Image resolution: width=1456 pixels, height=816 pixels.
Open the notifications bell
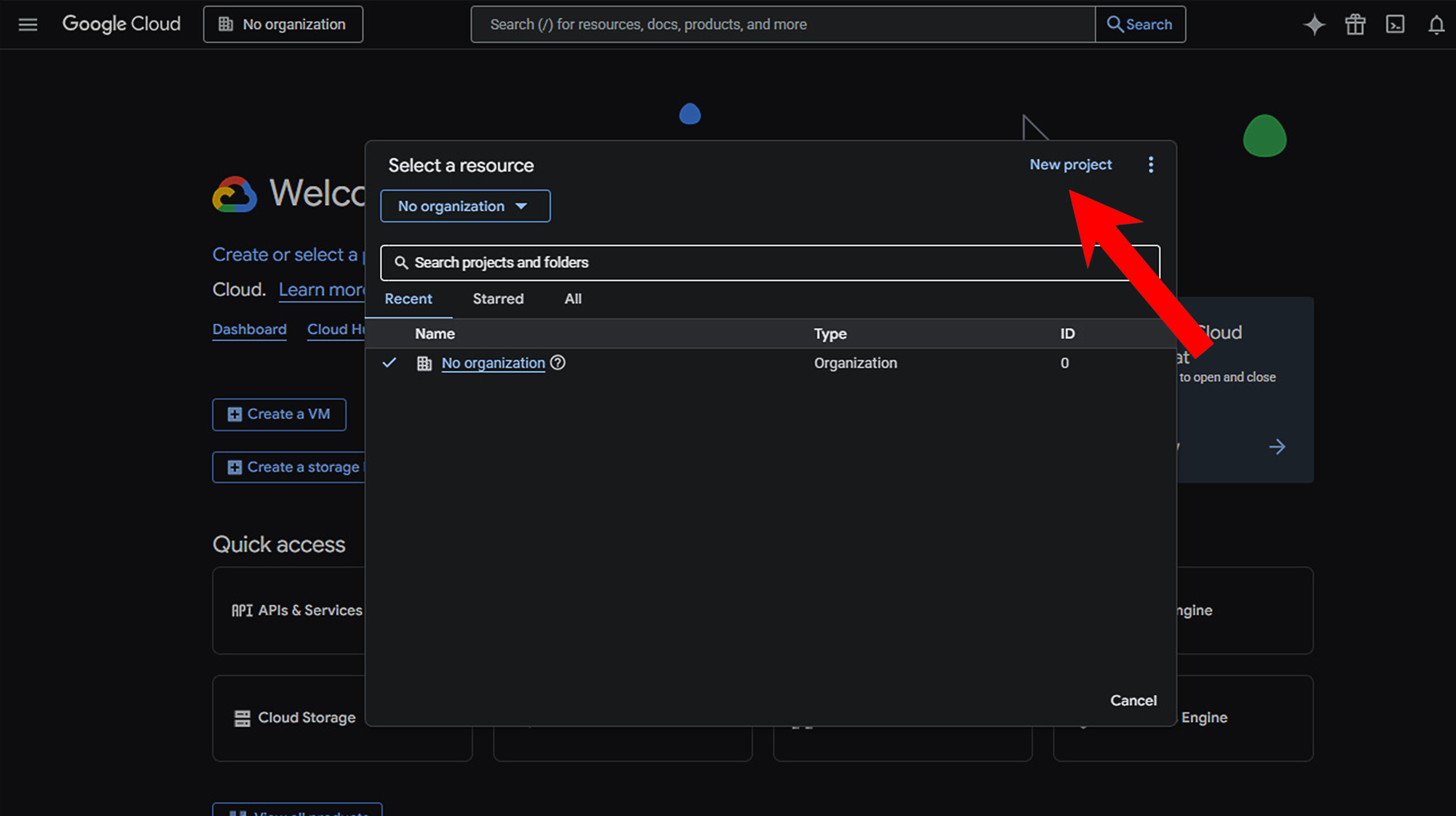[x=1436, y=24]
